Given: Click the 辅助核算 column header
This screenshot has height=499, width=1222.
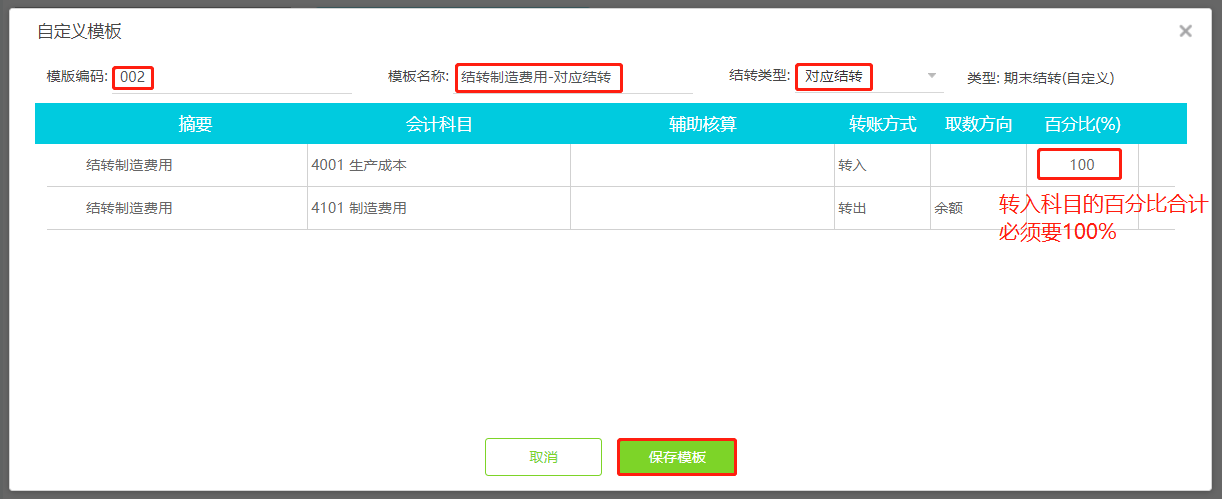Looking at the screenshot, I should click(x=703, y=124).
